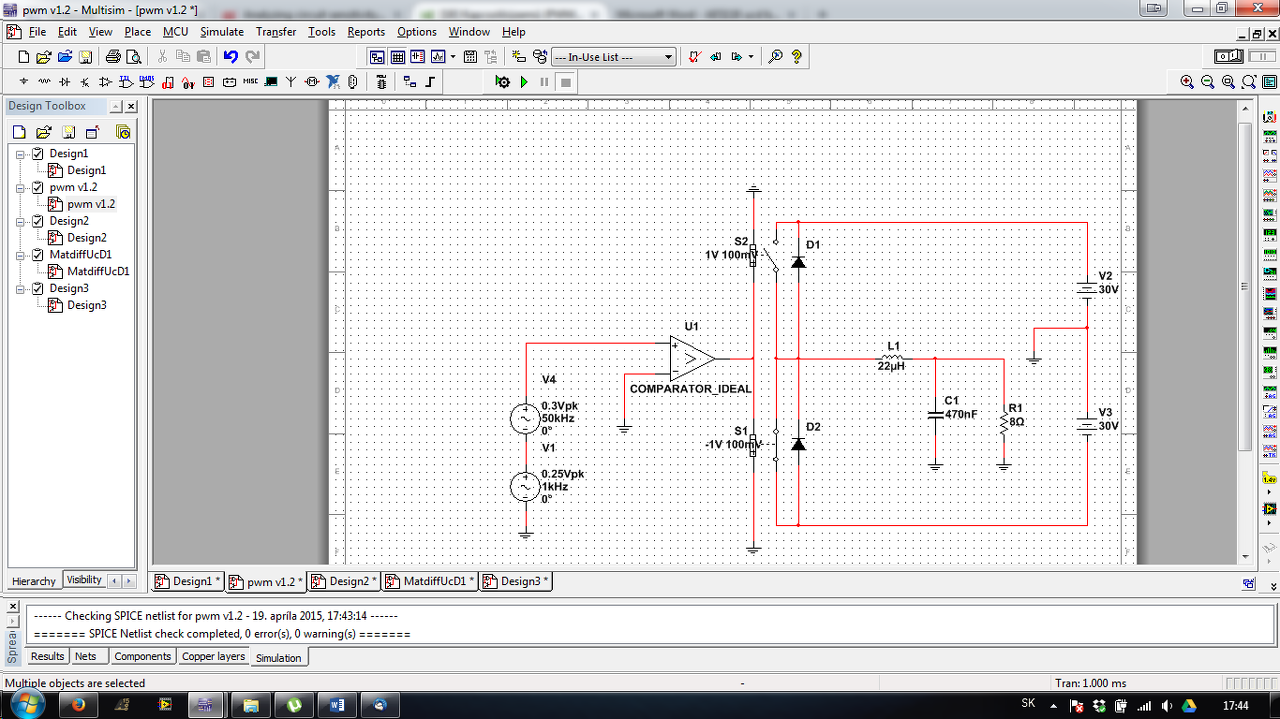Toggle the checkbox icon beside the MatdiffUcD1 project
The height and width of the screenshot is (719, 1280).
[38, 255]
